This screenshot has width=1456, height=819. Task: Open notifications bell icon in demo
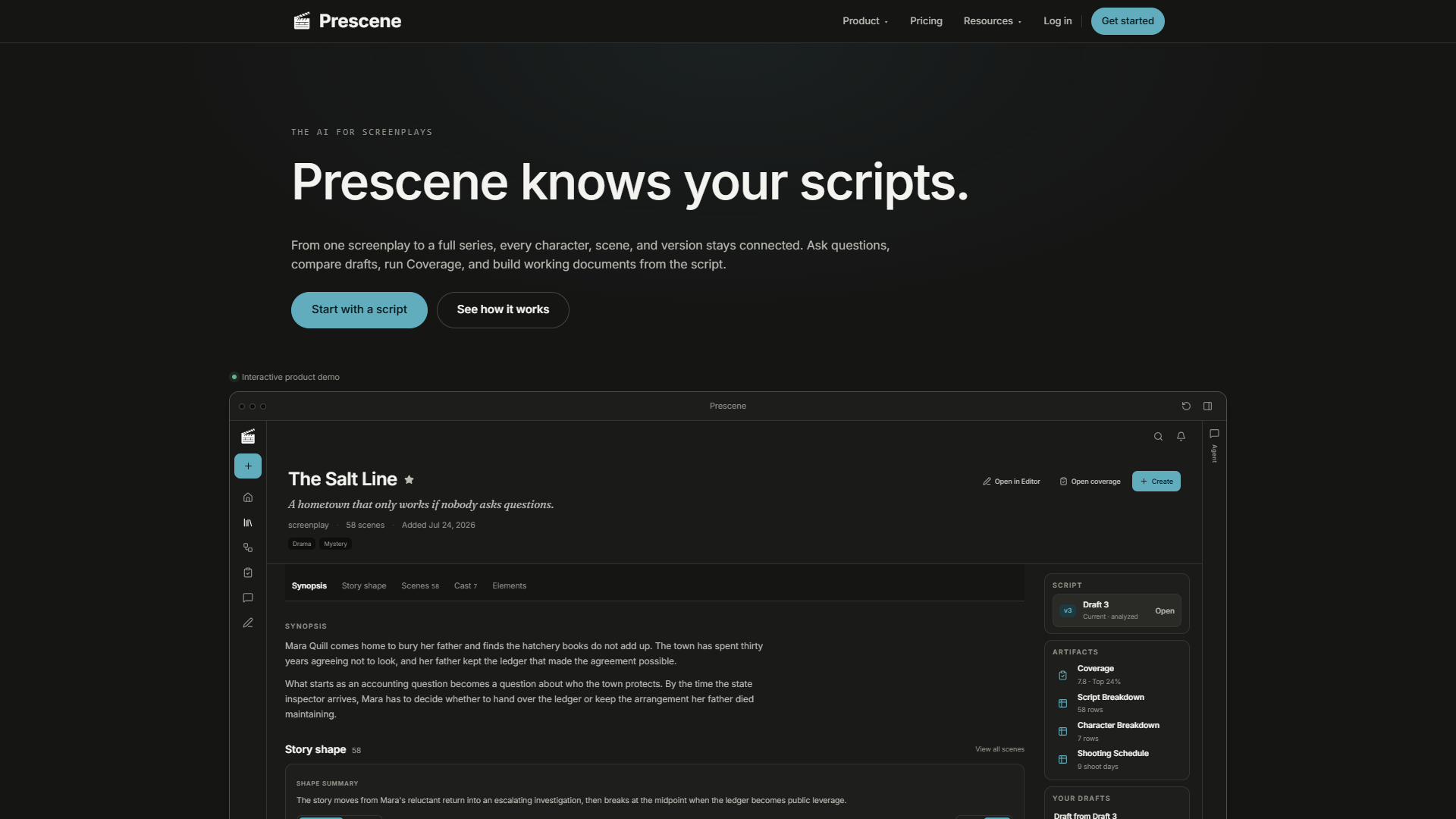pos(1181,436)
